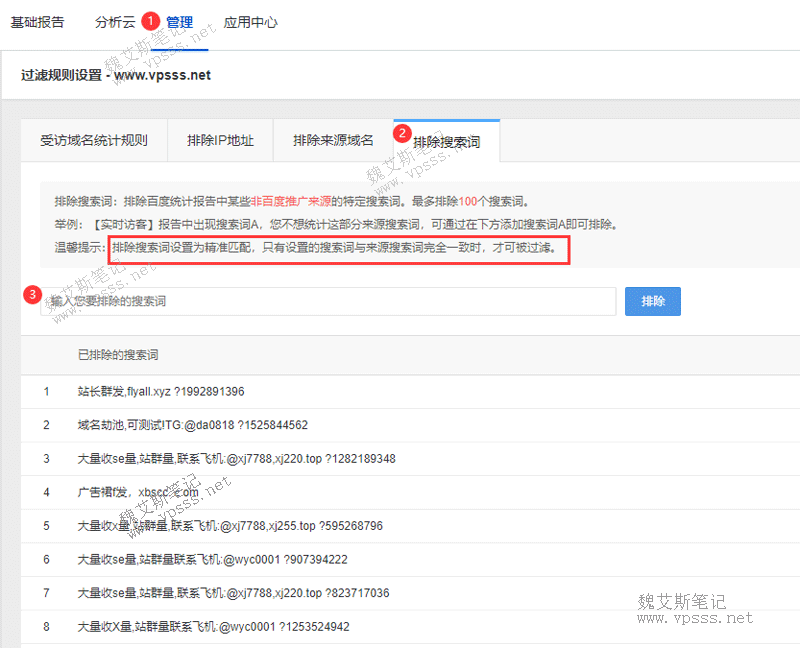This screenshot has width=800, height=648.
Task: Select row 1 entry 站长群发,flyall.xyz
Action: click(161, 391)
